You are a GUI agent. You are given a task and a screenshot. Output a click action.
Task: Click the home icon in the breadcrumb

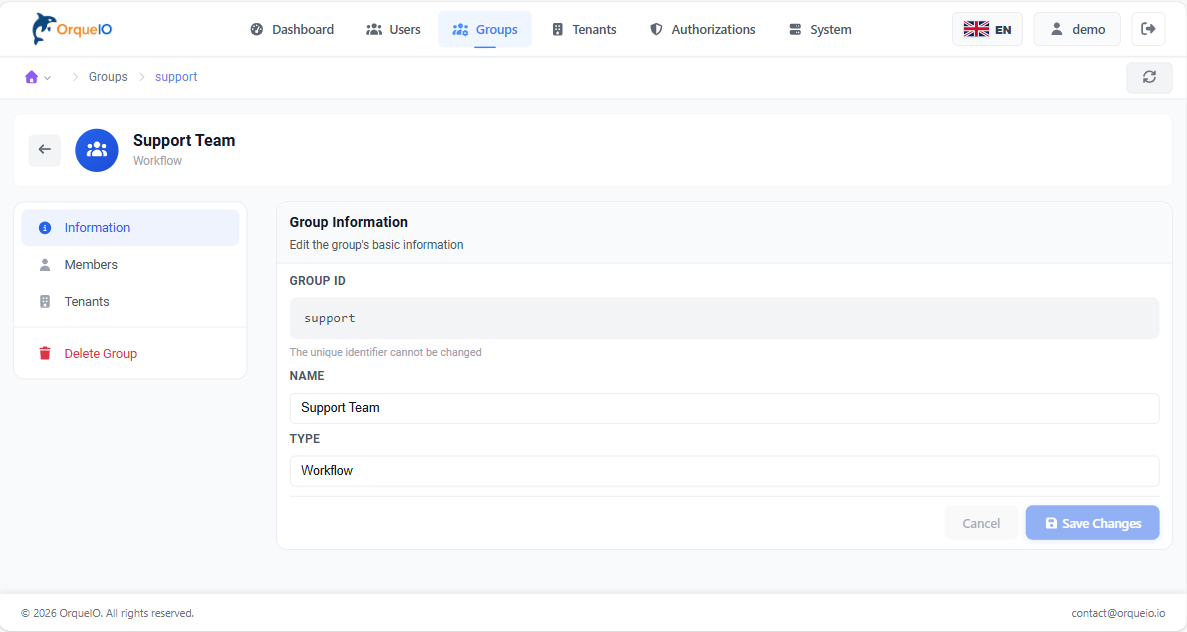pyautogui.click(x=33, y=76)
